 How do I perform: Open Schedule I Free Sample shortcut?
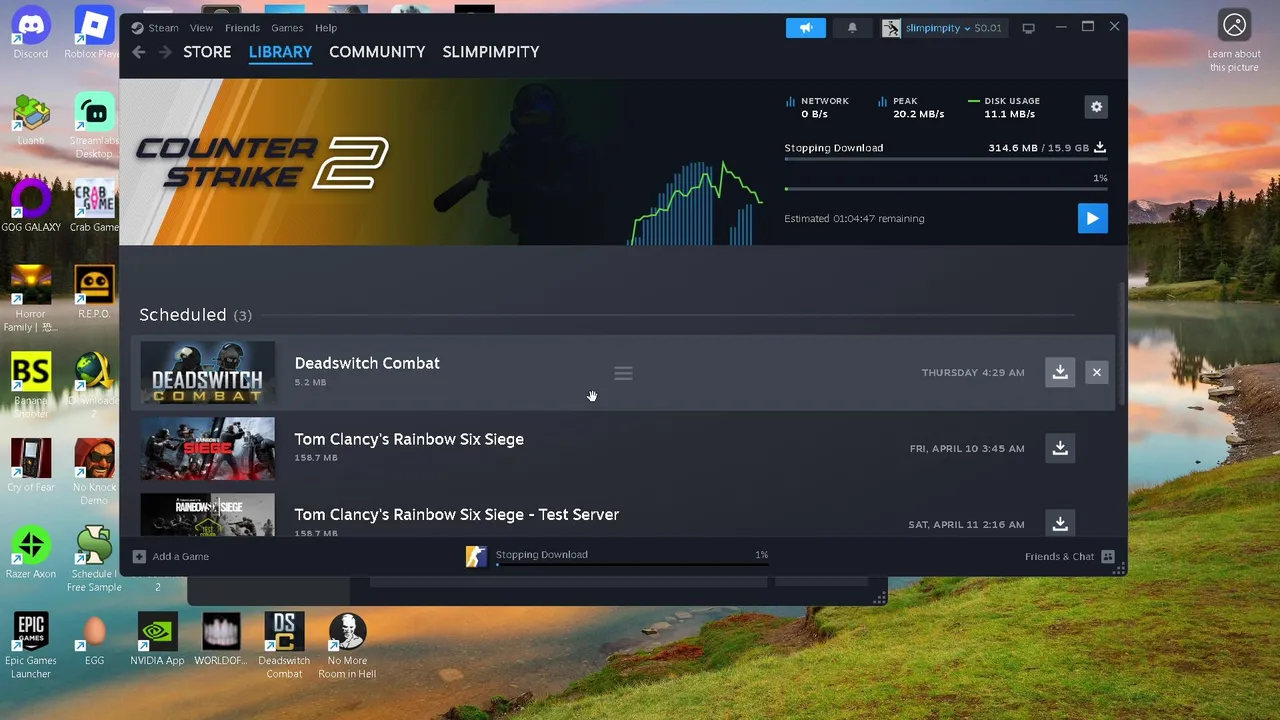tap(94, 558)
